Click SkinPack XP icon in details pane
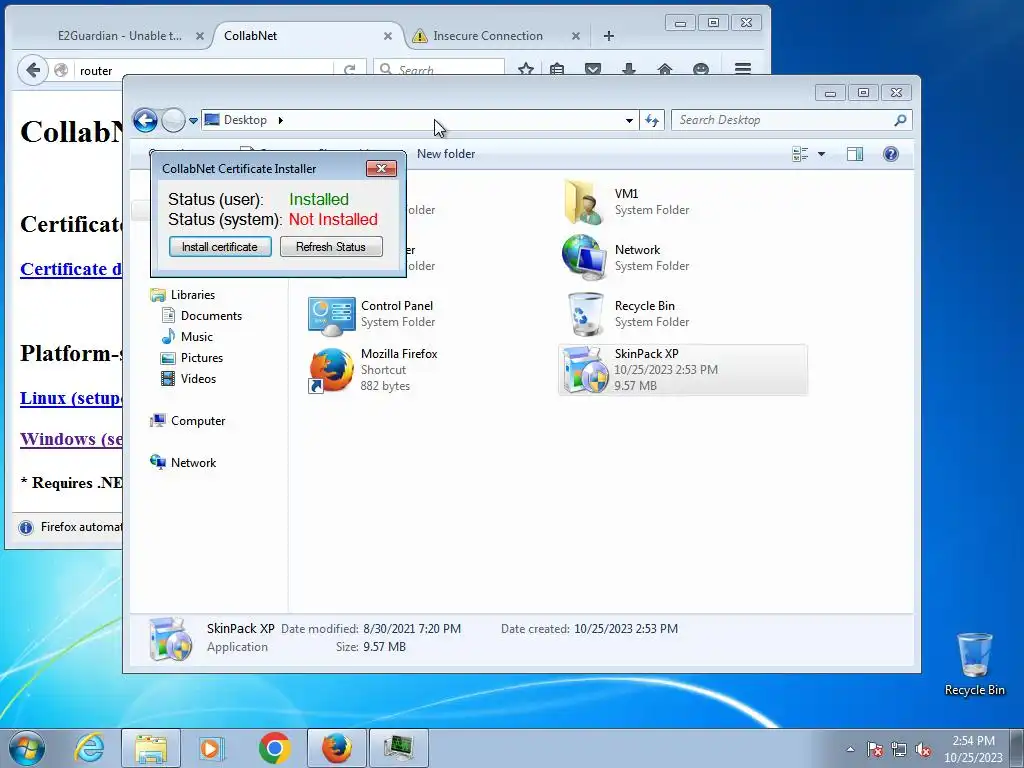Viewport: 1024px width, 768px height. click(x=170, y=639)
